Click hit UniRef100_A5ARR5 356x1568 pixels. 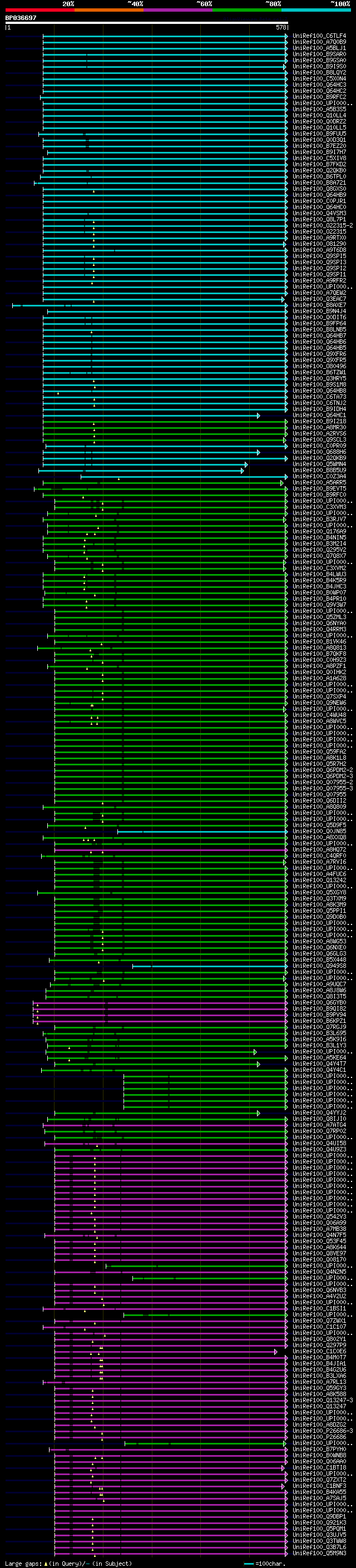(x=319, y=483)
